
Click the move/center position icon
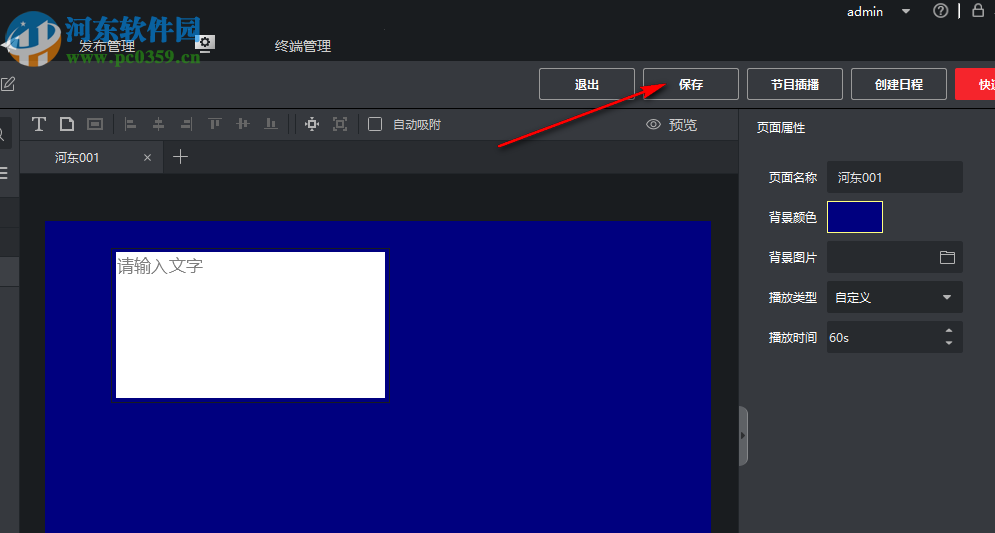[x=312, y=124]
